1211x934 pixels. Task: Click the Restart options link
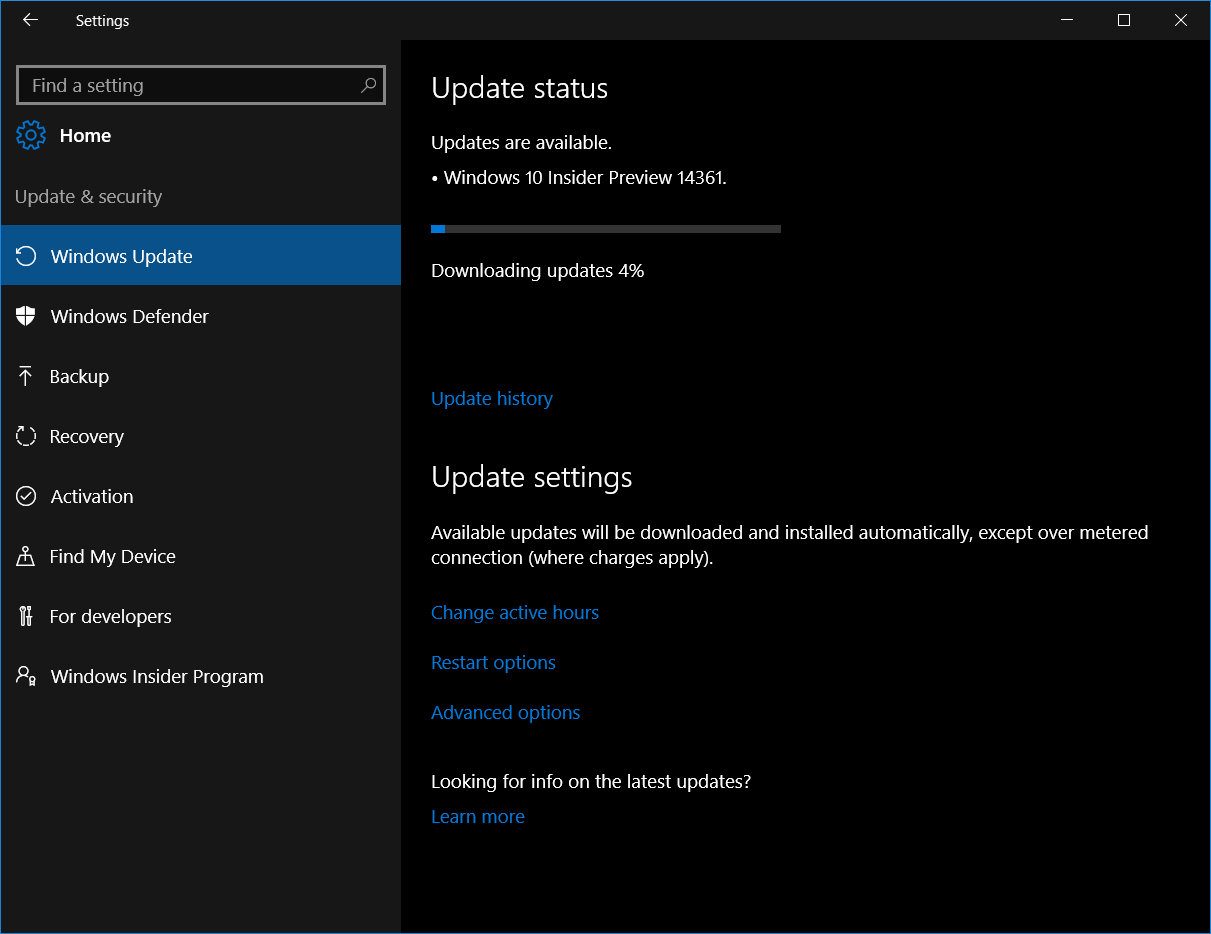493,662
